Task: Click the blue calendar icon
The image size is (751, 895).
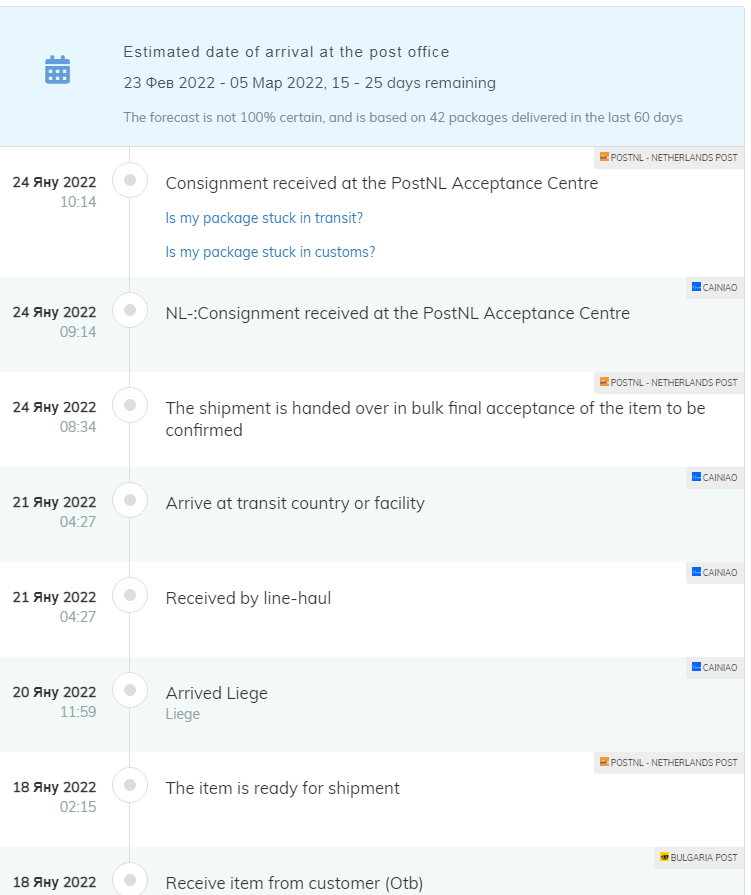Action: 58,70
